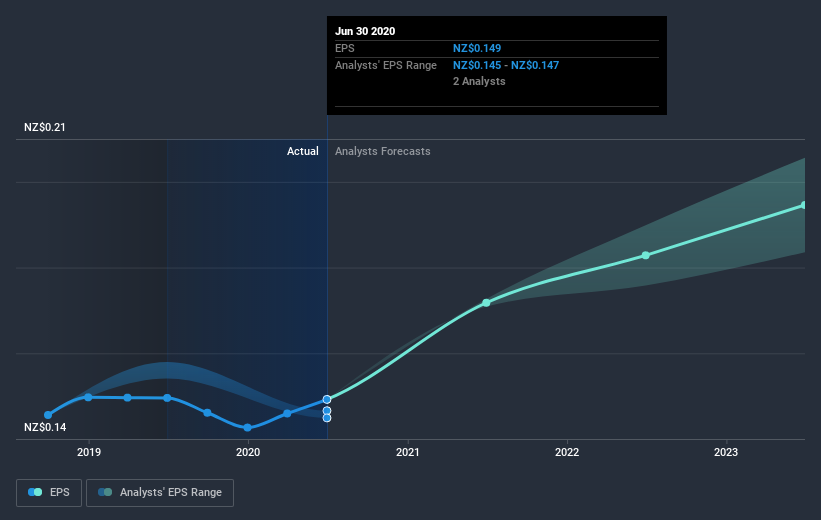Click the first EPS data point before 2019

[x=48, y=415]
